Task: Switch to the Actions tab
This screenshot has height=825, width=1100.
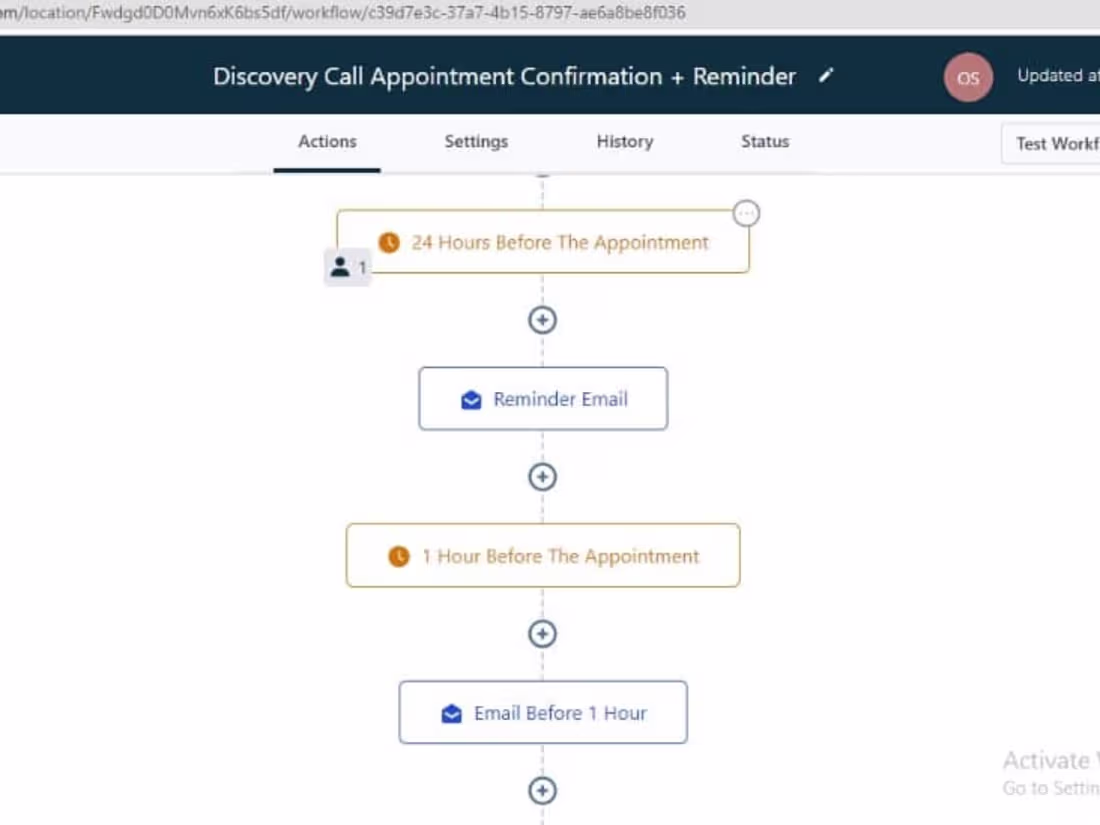Action: tap(327, 142)
